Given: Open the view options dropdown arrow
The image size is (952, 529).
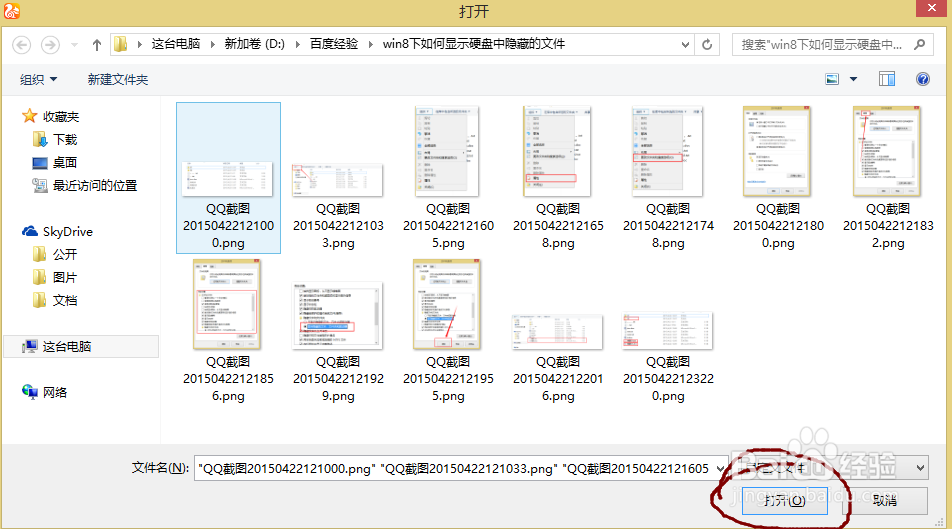Looking at the screenshot, I should (x=853, y=79).
